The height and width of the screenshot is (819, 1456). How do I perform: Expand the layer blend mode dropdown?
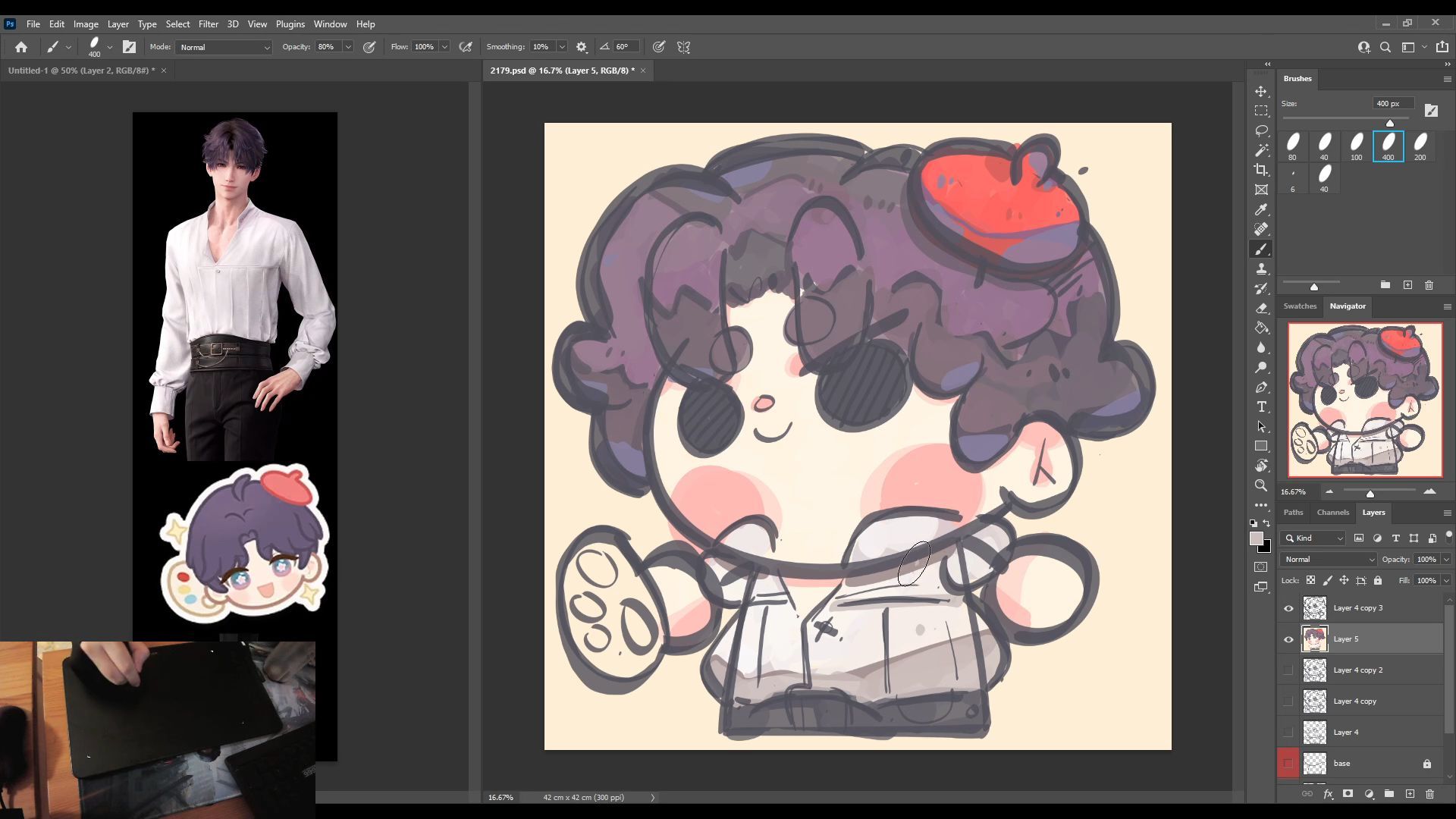(1328, 560)
